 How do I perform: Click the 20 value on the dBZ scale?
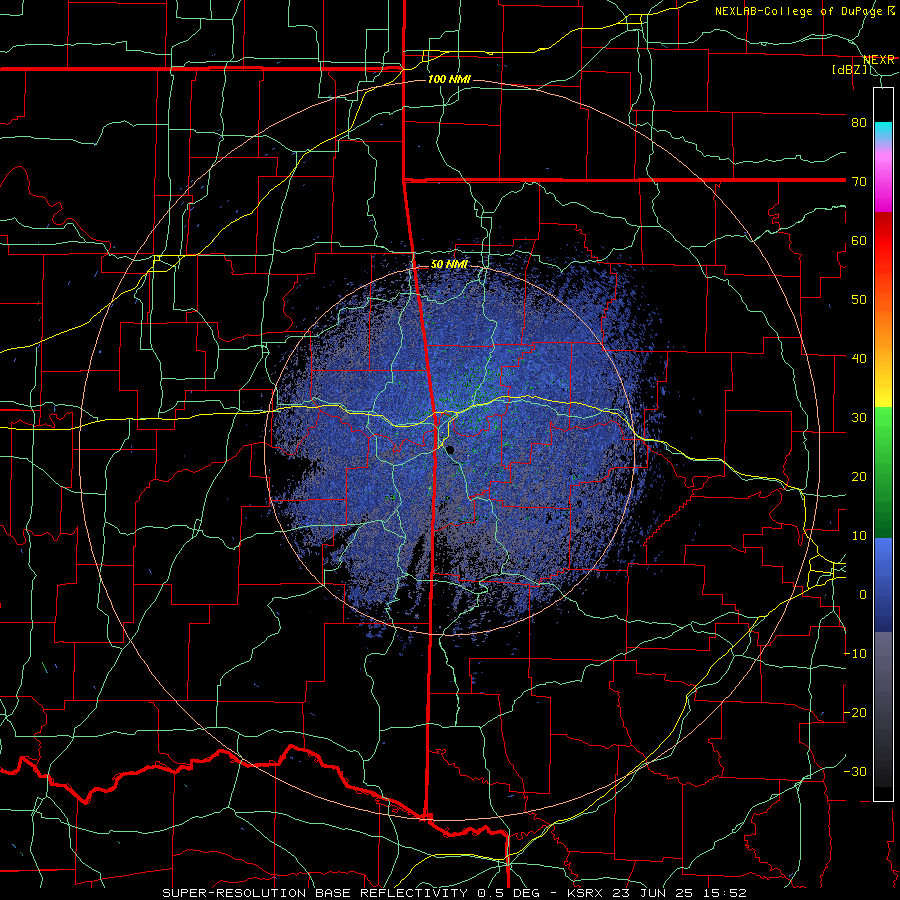click(859, 477)
